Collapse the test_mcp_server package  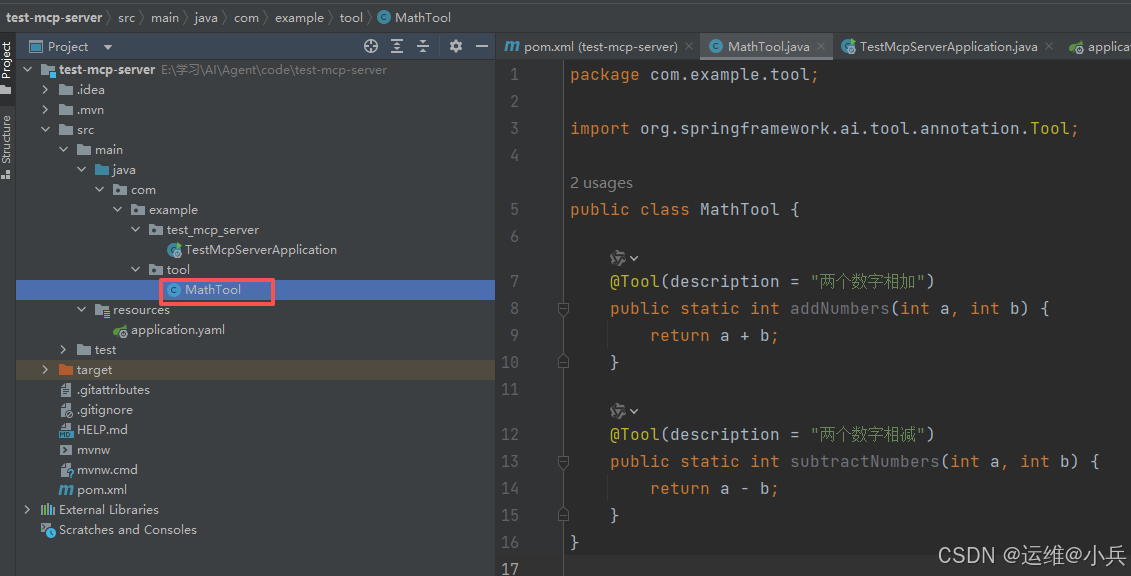pos(136,230)
